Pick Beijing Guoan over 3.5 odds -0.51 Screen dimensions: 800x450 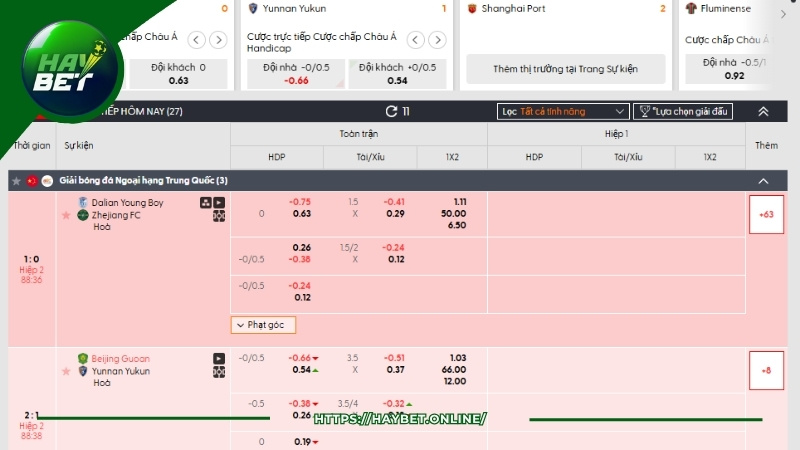click(394, 358)
